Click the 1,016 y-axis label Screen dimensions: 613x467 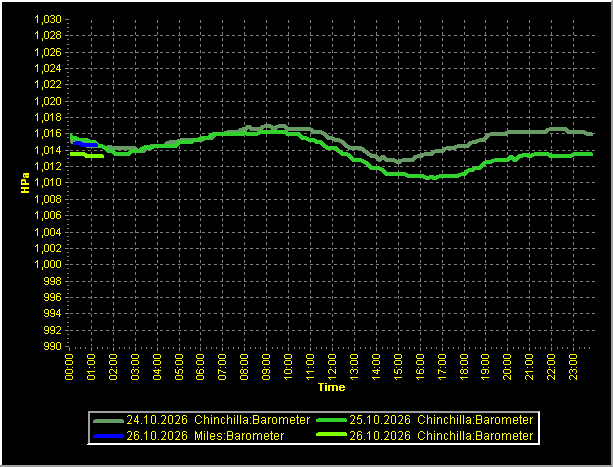(x=48, y=134)
